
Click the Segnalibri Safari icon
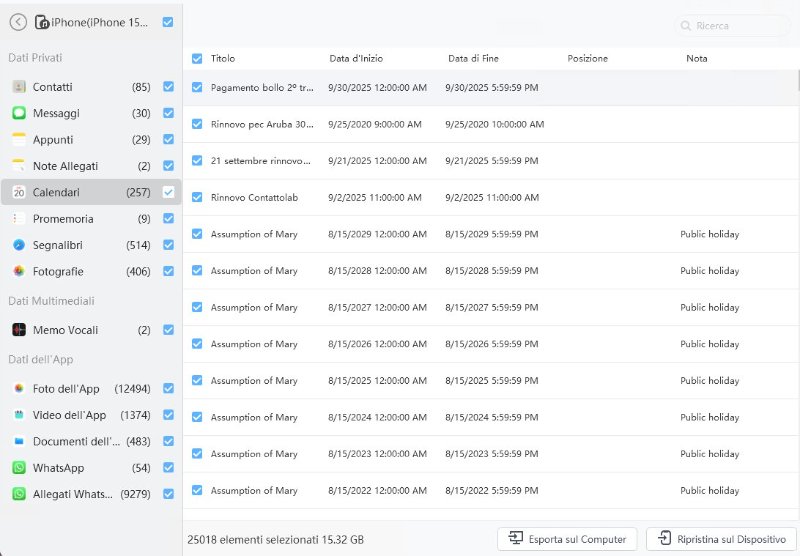19,245
